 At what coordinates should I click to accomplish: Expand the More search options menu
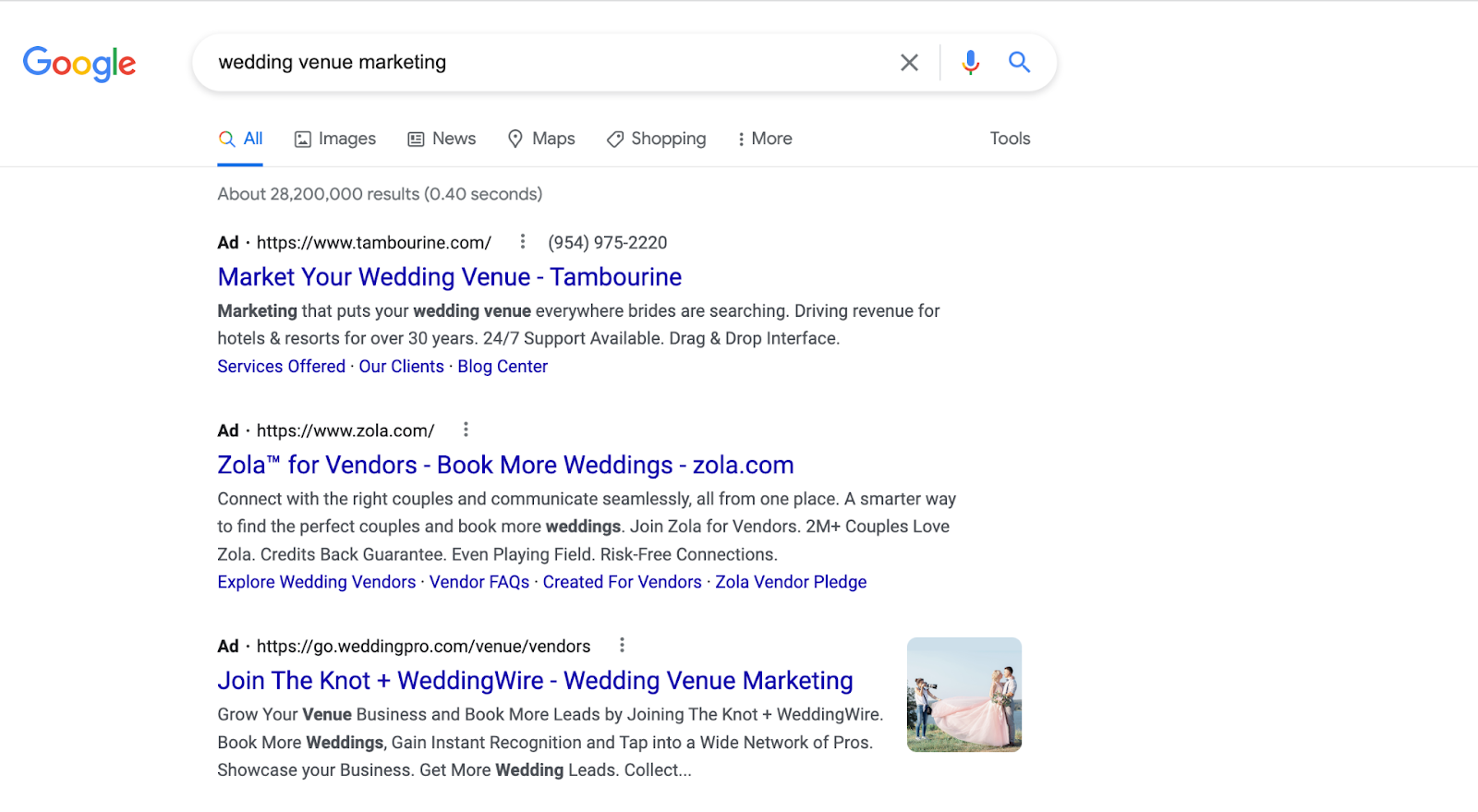point(764,139)
